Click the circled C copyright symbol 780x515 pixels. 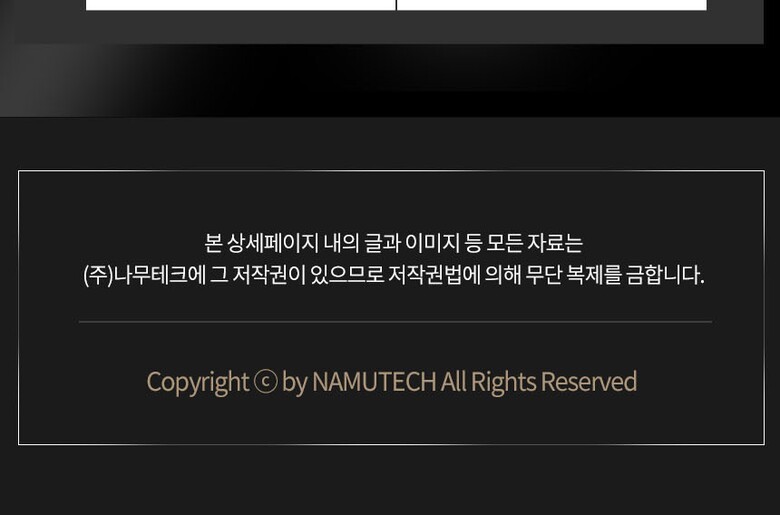click(x=265, y=382)
